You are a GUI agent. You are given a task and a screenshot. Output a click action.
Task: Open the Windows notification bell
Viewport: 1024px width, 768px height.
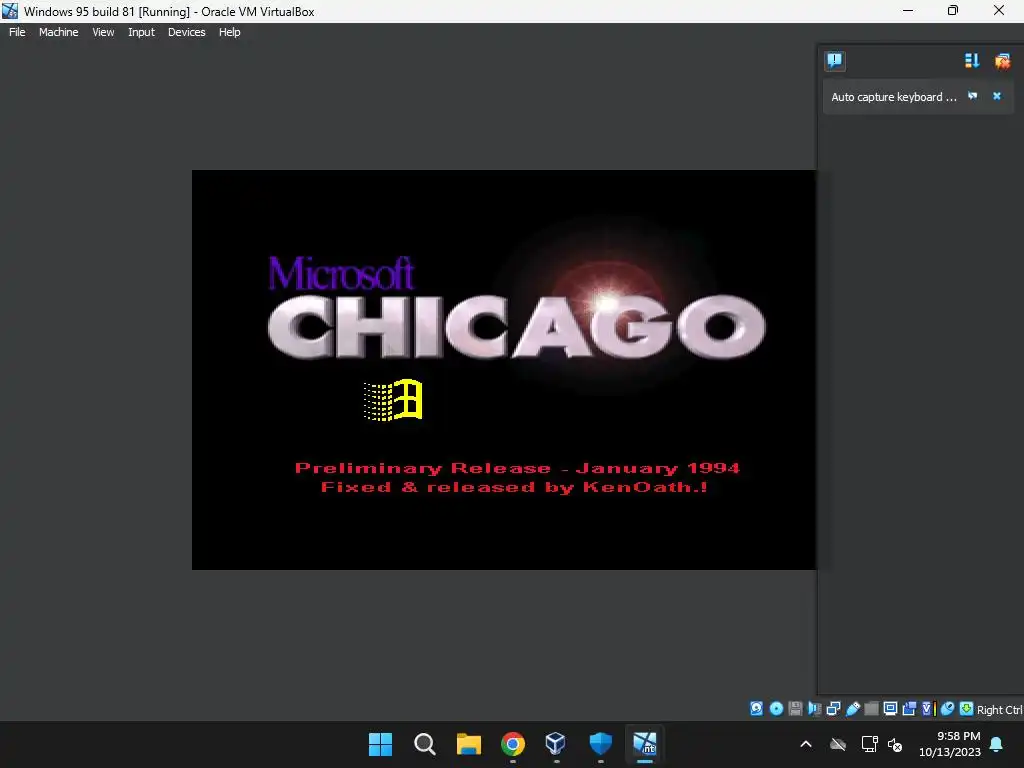pos(997,744)
